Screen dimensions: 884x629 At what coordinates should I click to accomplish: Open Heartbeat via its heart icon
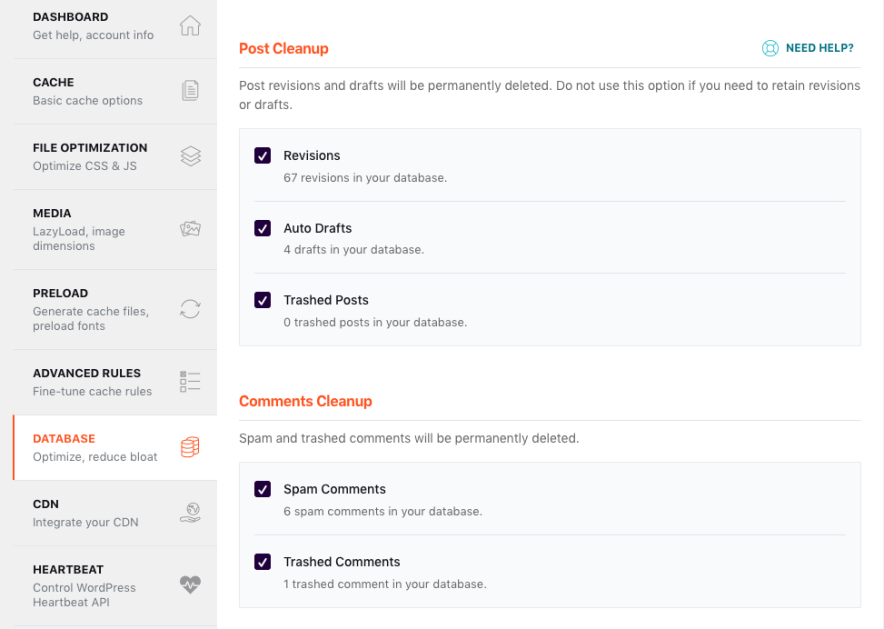pos(190,585)
